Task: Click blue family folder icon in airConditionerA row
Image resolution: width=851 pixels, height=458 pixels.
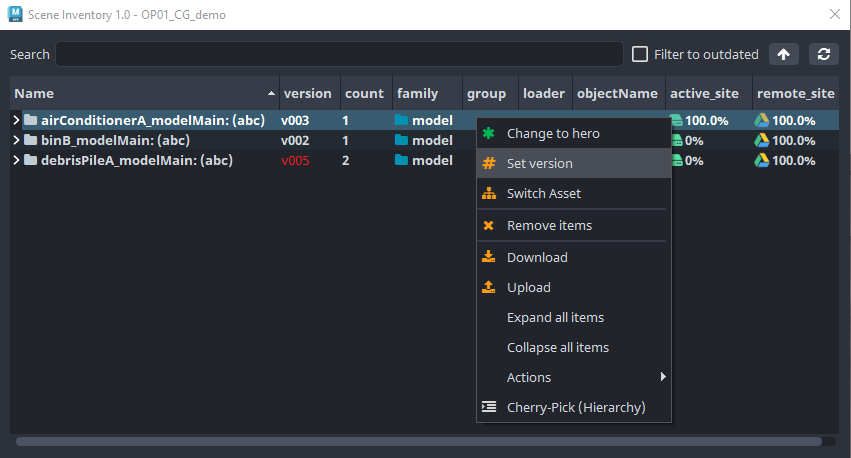Action: (401, 120)
